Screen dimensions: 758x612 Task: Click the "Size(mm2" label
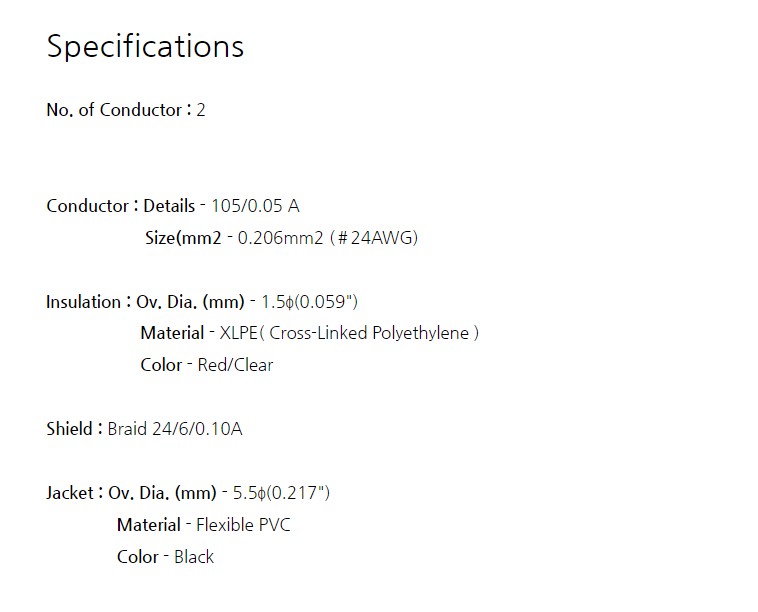(x=183, y=238)
